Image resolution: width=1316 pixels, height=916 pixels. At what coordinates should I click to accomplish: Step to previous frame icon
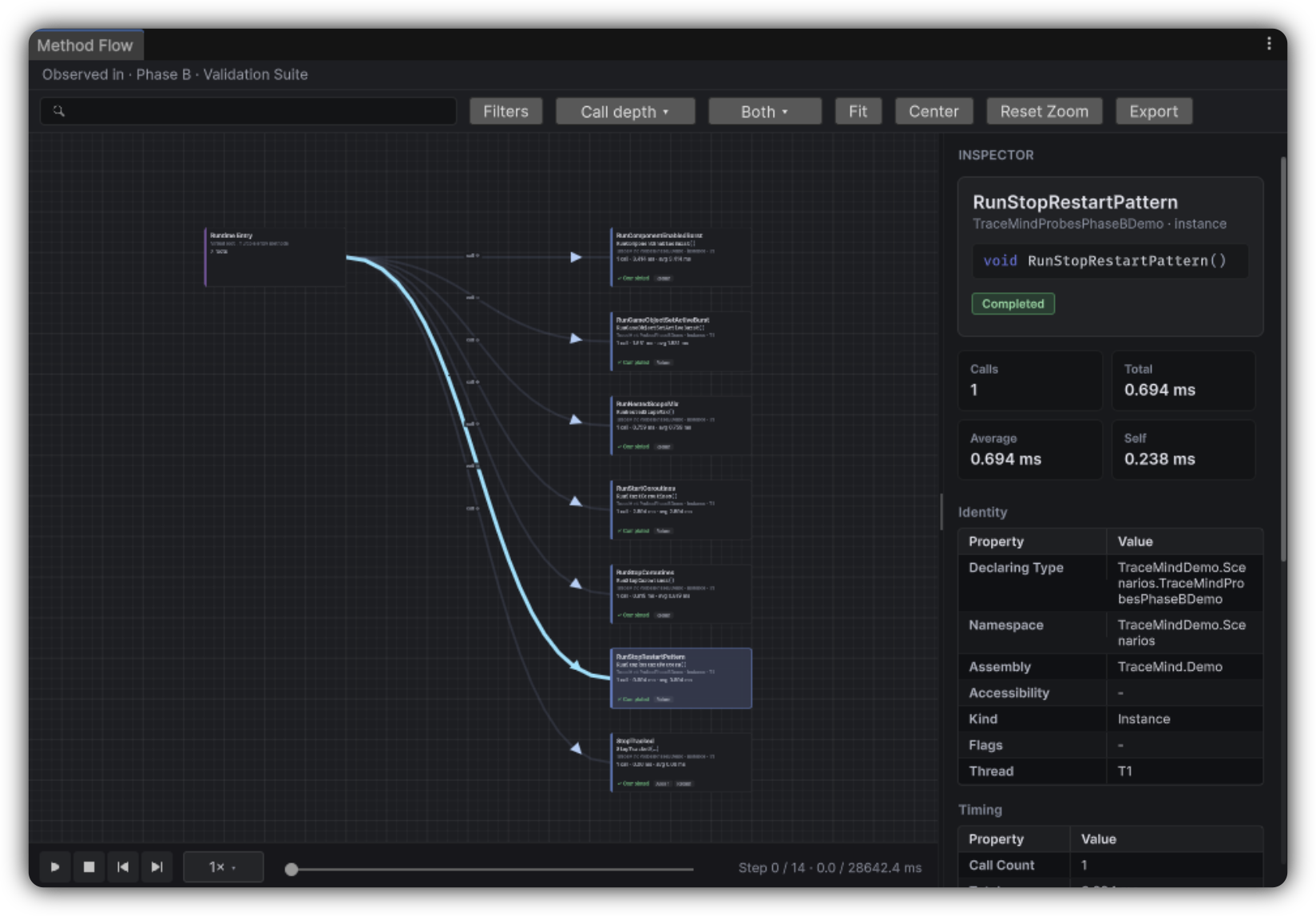click(123, 866)
